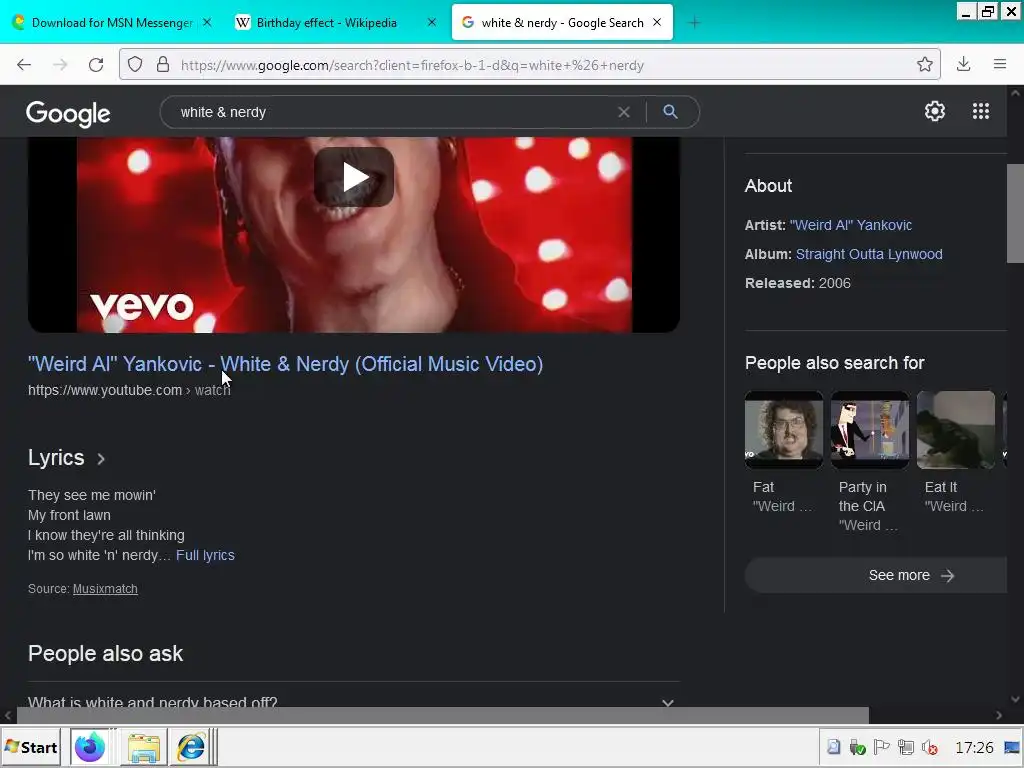Bookmark this page with star

924,65
